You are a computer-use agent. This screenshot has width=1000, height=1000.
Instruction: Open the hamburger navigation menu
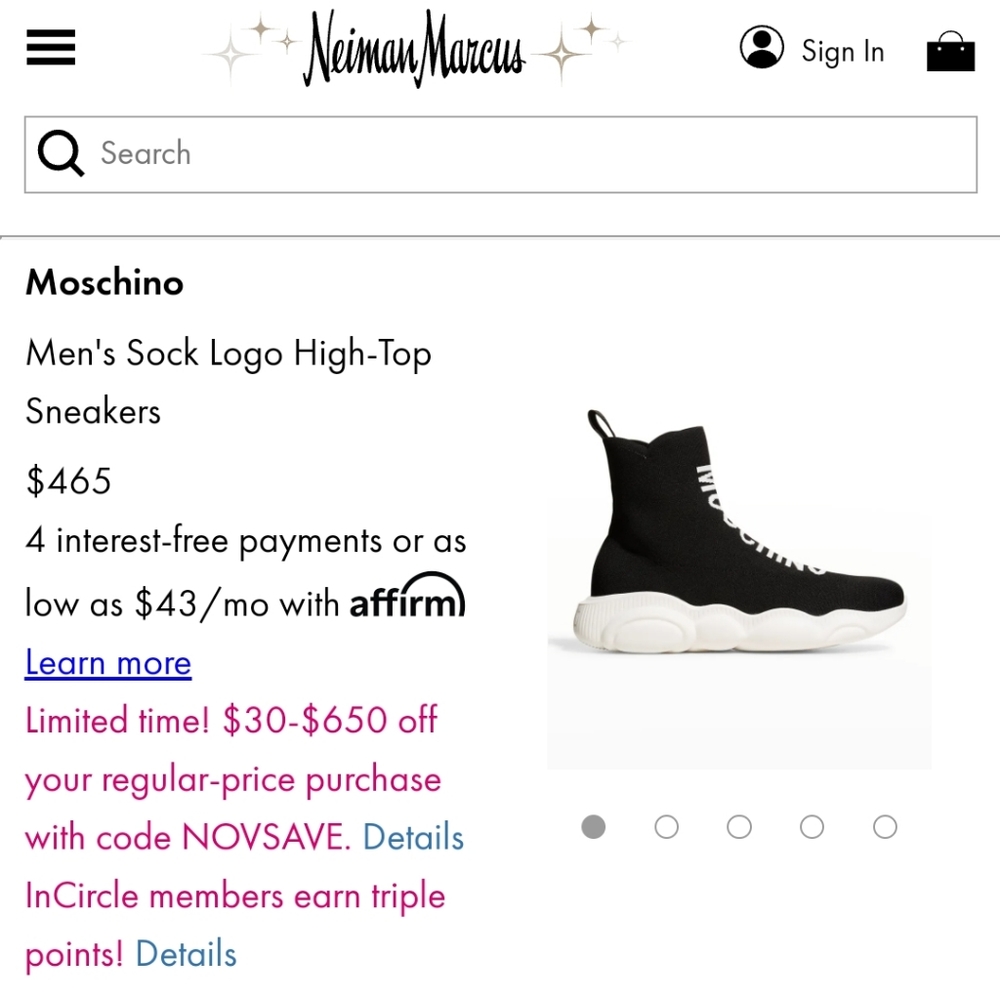(50, 47)
